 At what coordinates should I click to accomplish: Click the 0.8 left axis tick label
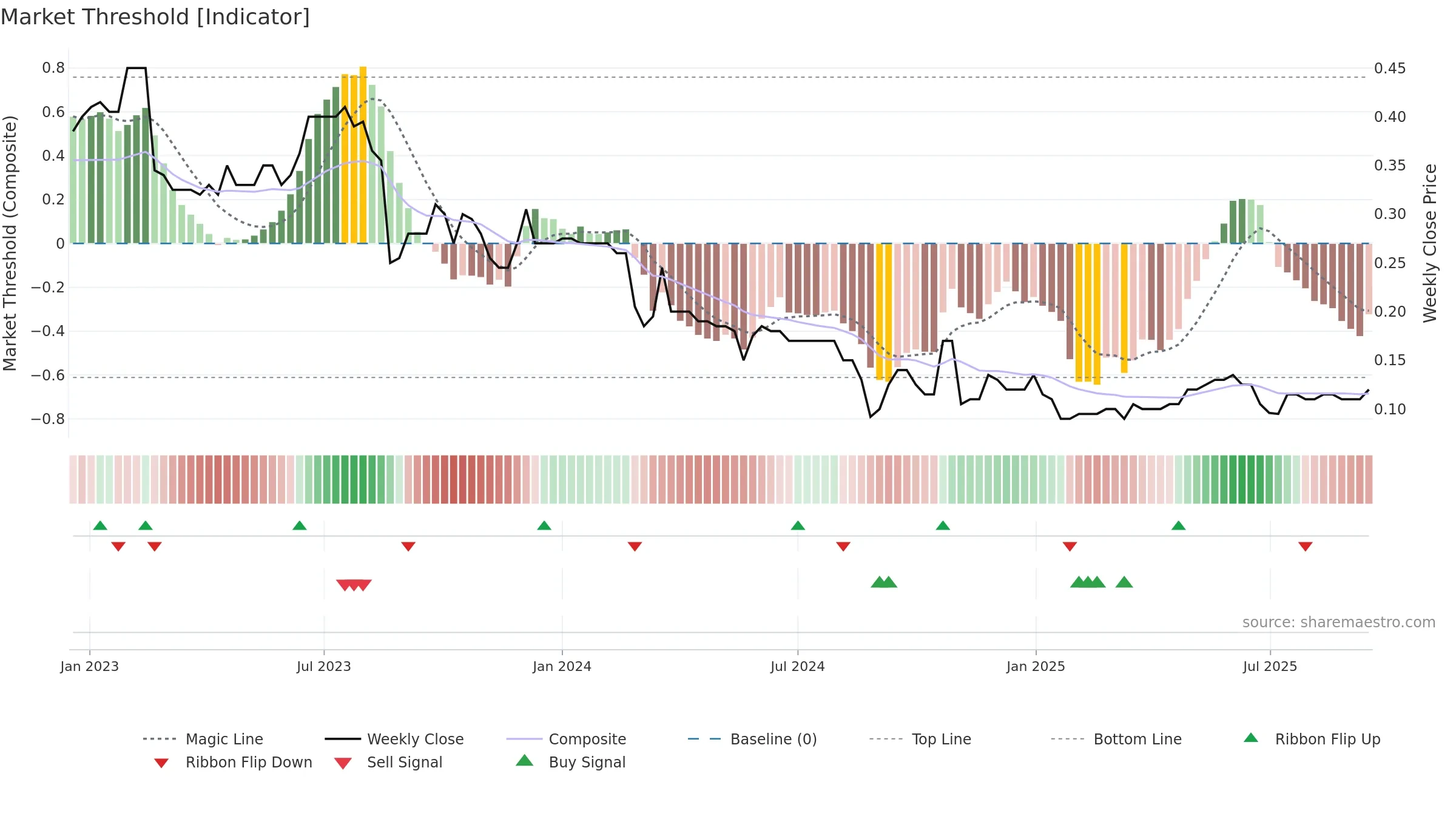click(x=53, y=68)
